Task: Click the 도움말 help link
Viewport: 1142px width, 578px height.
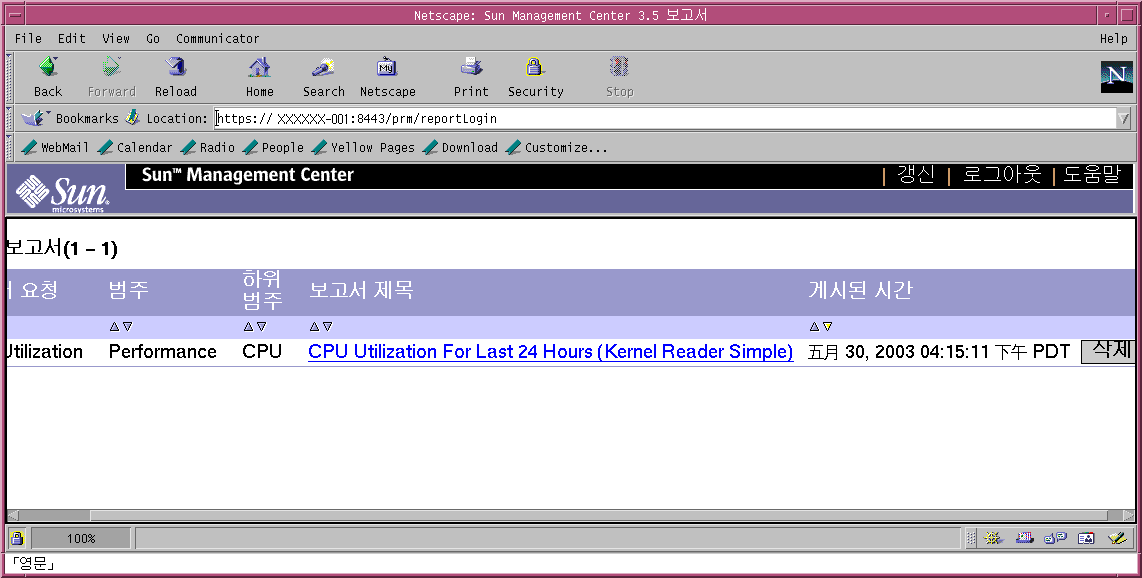Action: [x=1091, y=175]
